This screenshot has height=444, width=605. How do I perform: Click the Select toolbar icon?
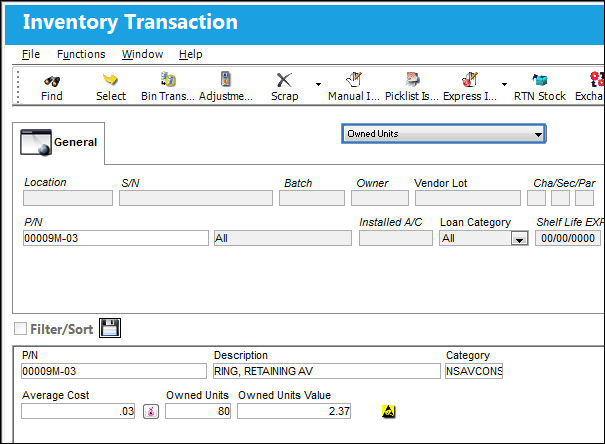tap(110, 80)
